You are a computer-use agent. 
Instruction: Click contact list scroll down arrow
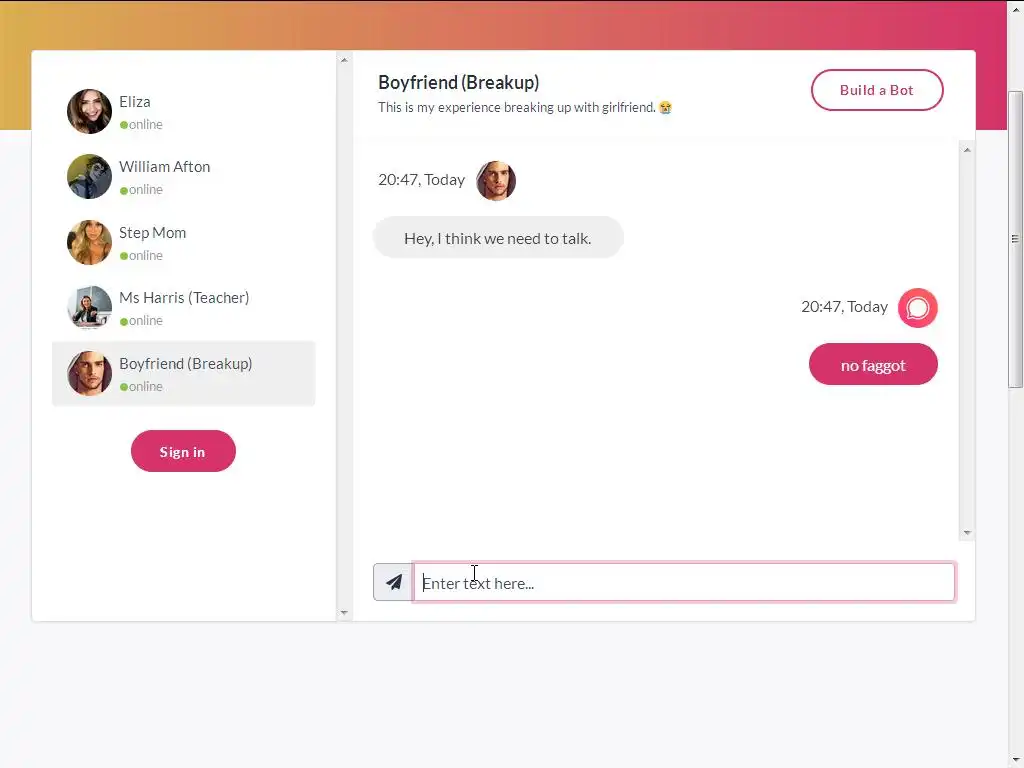[344, 613]
